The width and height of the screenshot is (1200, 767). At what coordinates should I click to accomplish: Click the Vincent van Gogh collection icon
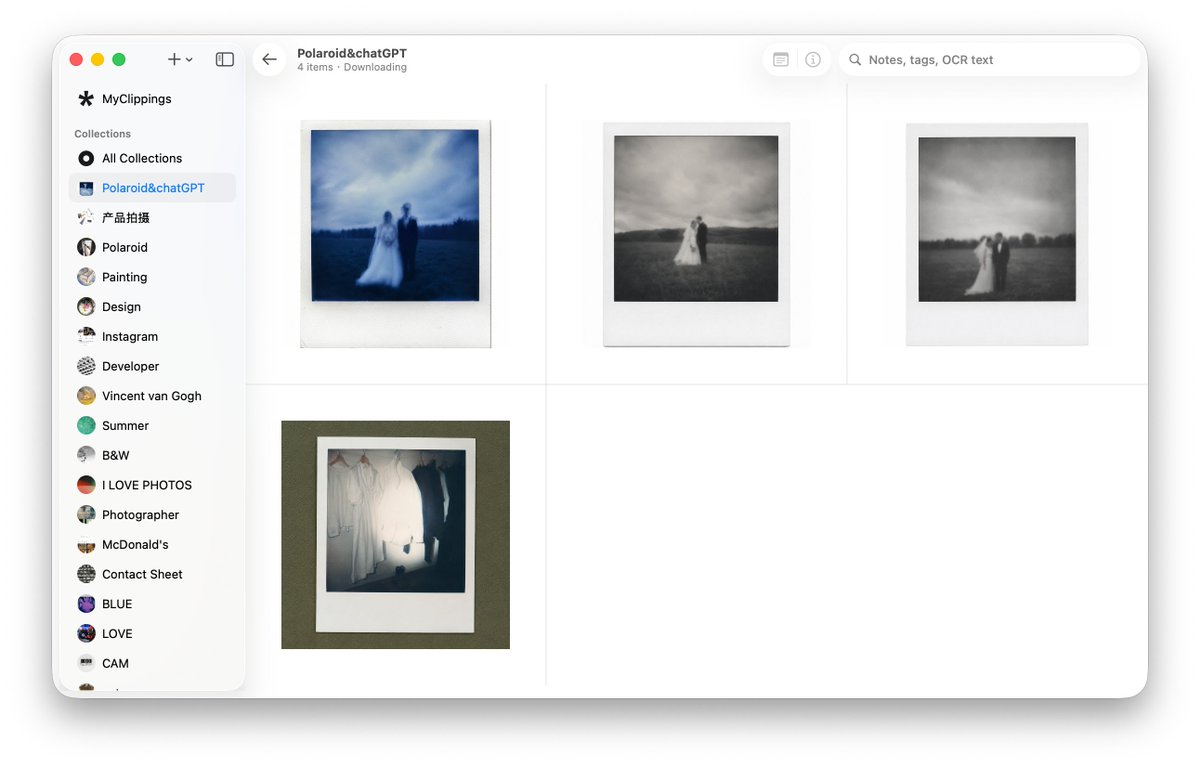86,396
